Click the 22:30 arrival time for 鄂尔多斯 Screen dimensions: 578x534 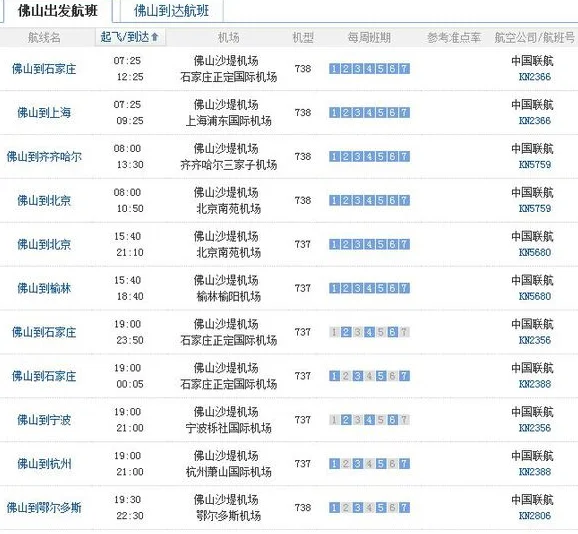coord(130,515)
